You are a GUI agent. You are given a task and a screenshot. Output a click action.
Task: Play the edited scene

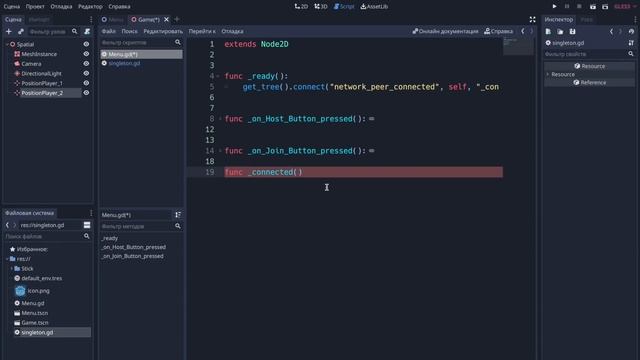(593, 7)
